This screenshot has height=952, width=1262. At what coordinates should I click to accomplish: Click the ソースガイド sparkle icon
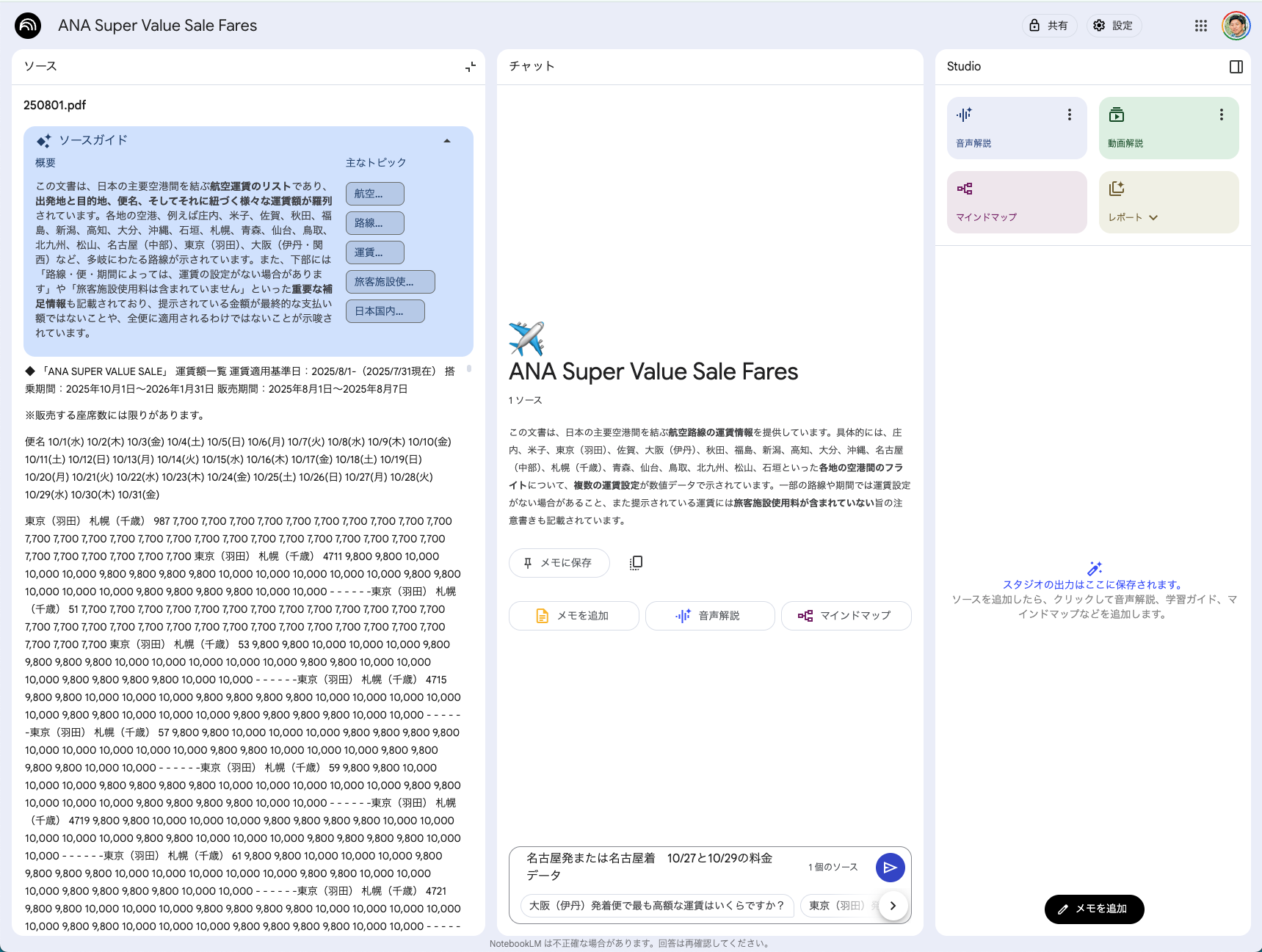(44, 141)
